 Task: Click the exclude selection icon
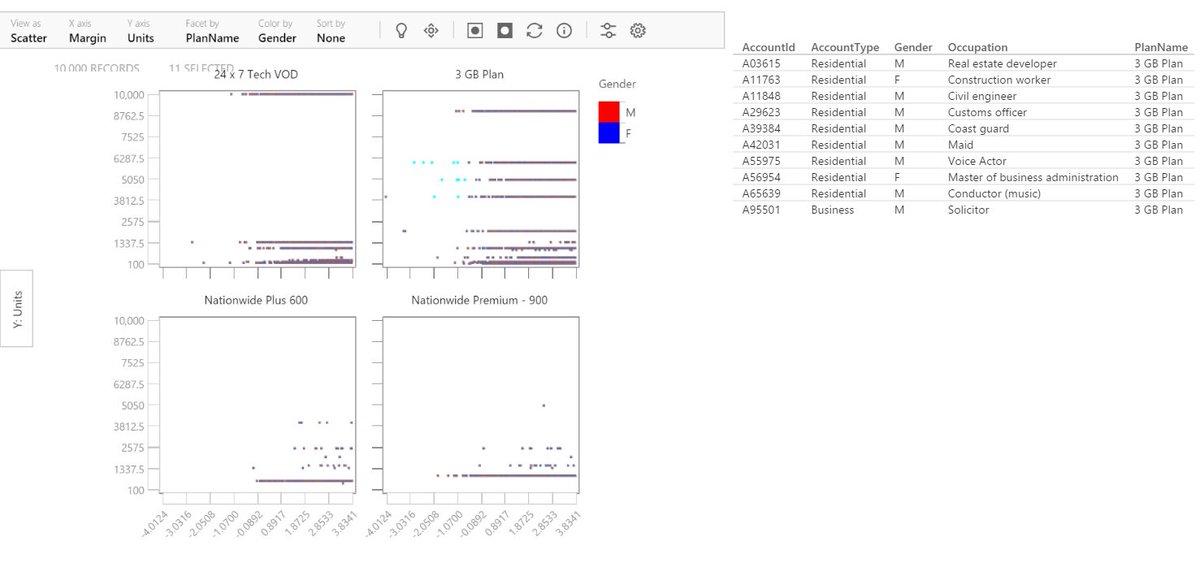(x=505, y=30)
